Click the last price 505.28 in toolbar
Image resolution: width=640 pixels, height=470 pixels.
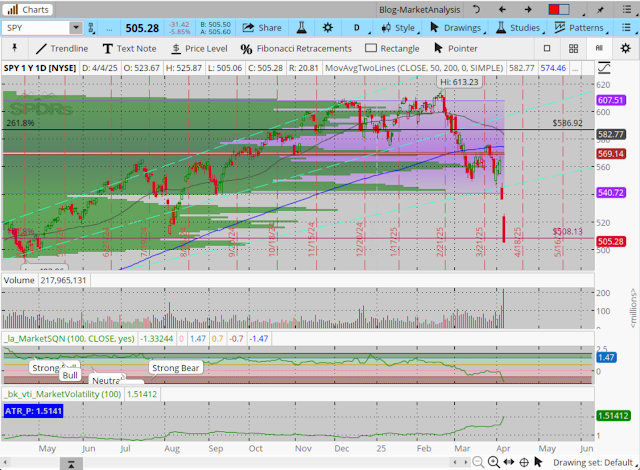coord(142,28)
